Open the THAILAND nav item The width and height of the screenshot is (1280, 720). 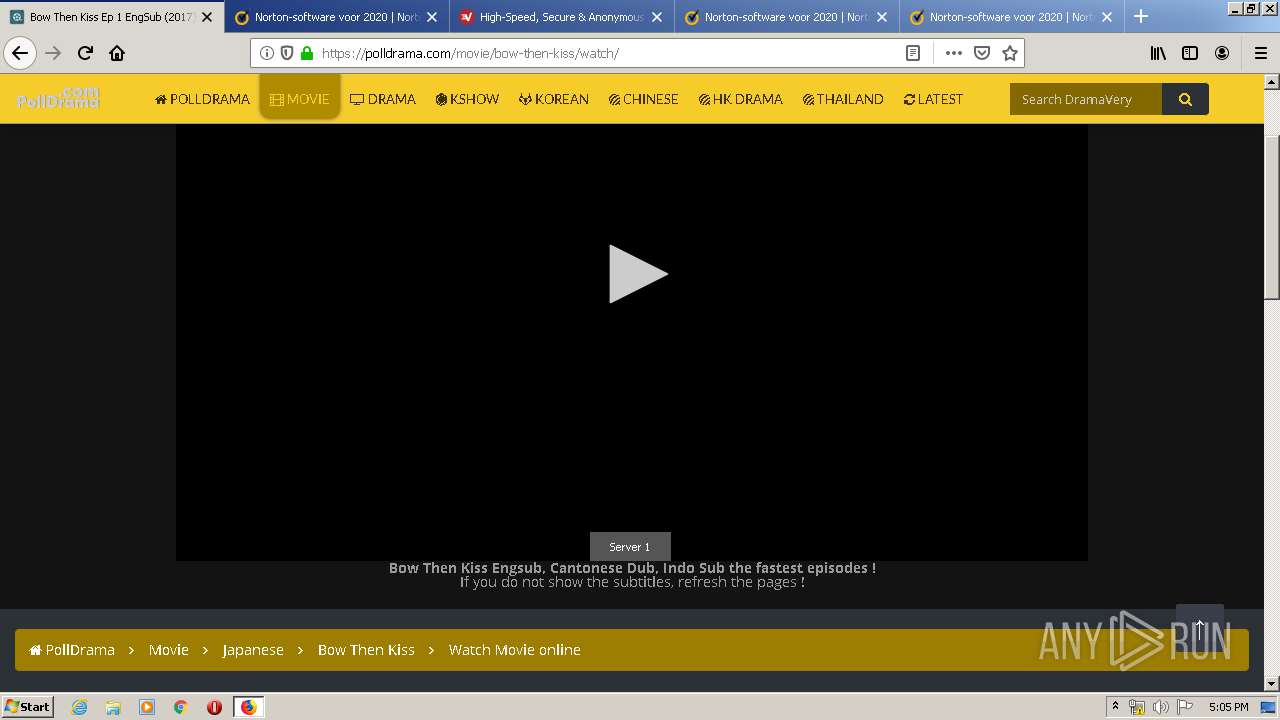pyautogui.click(x=843, y=99)
